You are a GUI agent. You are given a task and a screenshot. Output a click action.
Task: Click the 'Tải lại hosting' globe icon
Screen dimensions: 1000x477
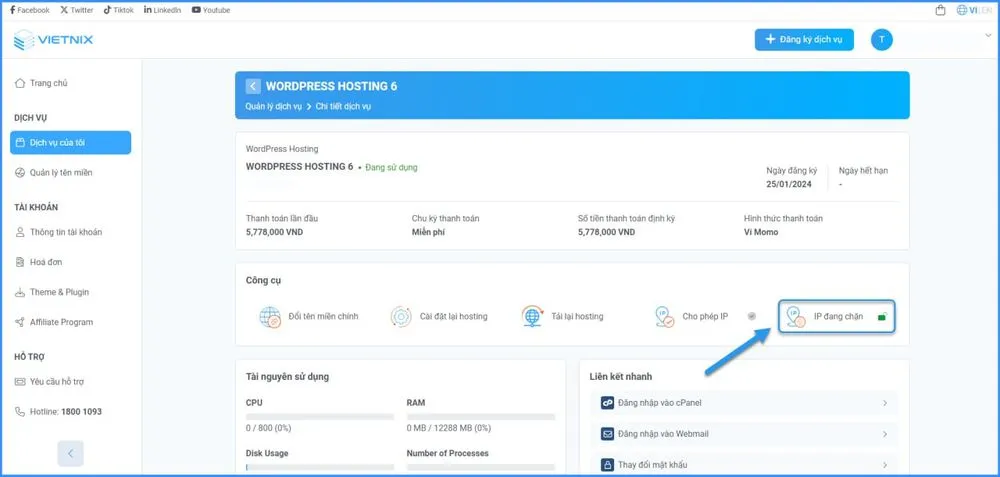[532, 317]
